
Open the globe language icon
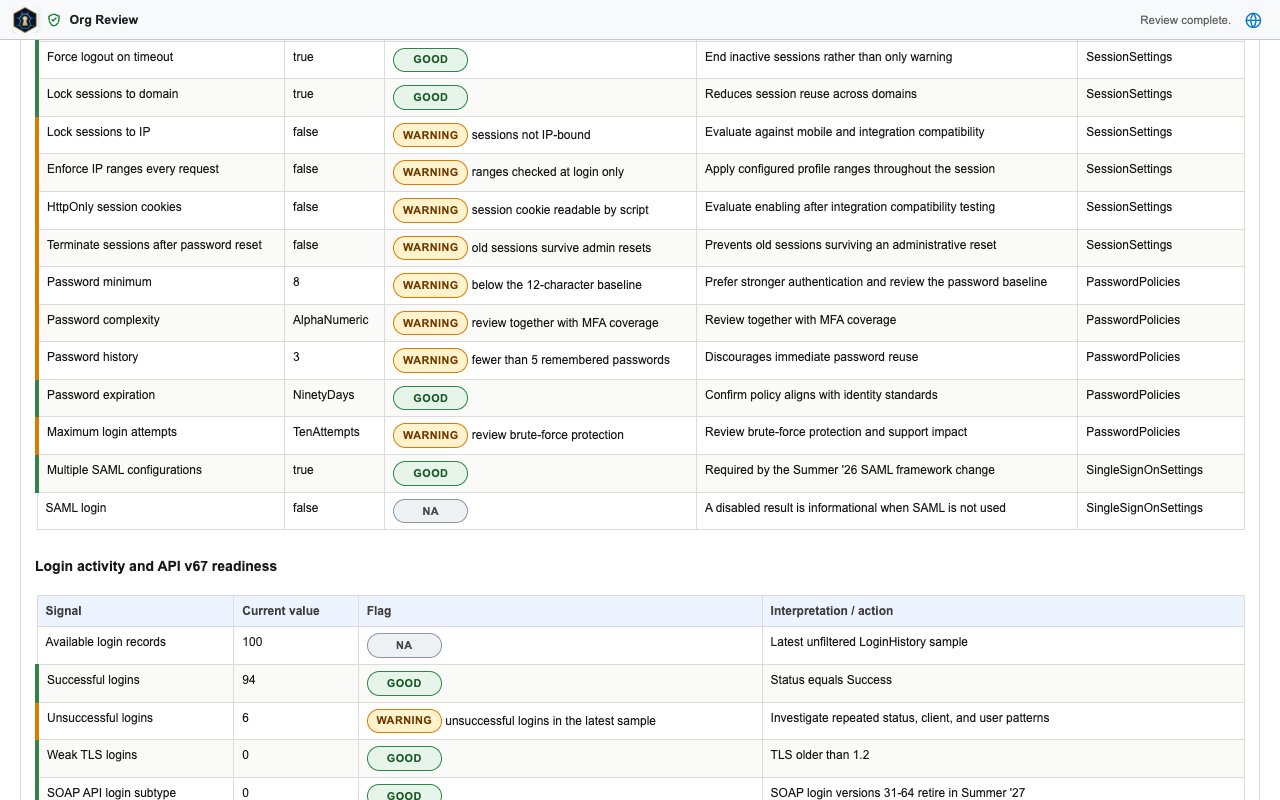(x=1253, y=20)
